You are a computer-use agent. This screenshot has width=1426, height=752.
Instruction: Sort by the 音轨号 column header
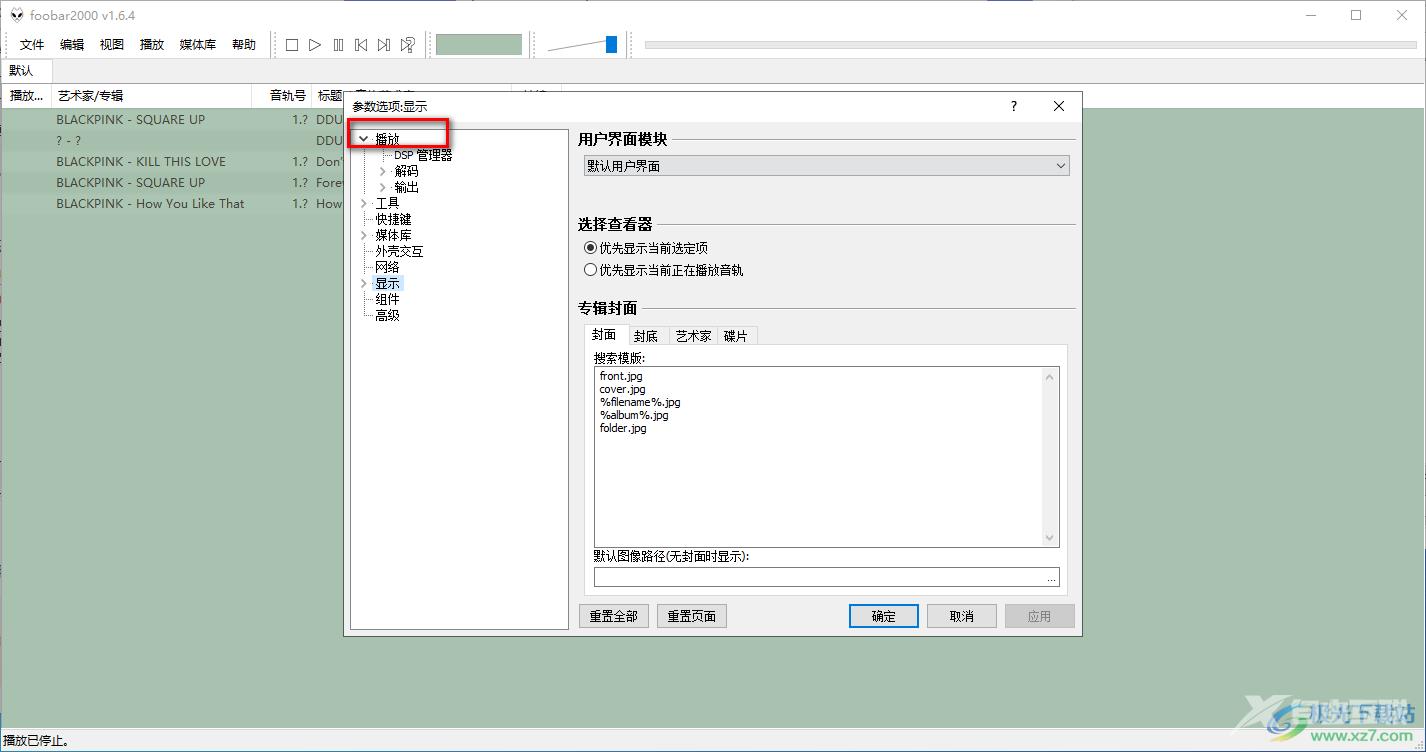click(x=282, y=96)
